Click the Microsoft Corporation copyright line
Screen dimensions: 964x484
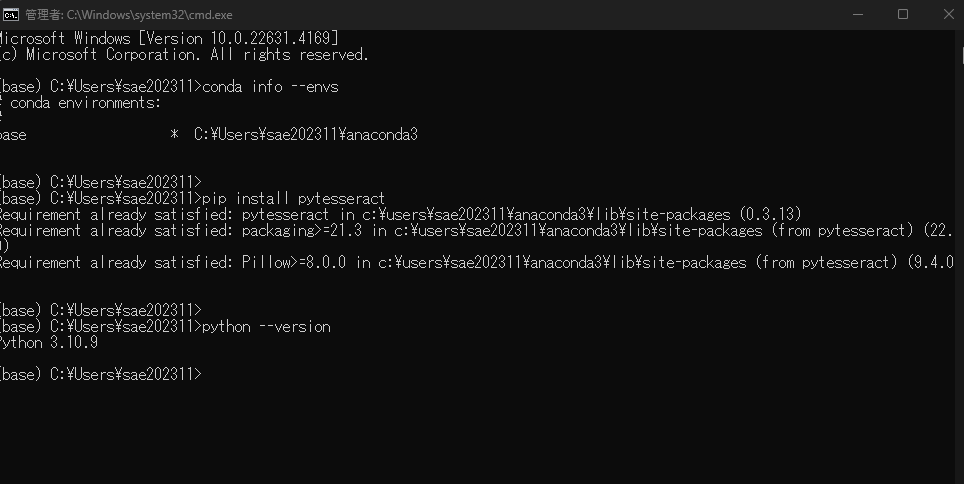[183, 55]
